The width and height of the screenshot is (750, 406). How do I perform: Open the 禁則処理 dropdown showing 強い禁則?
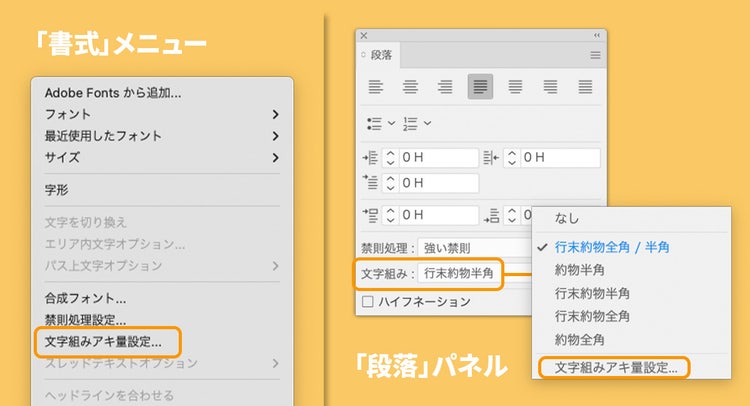(x=474, y=248)
